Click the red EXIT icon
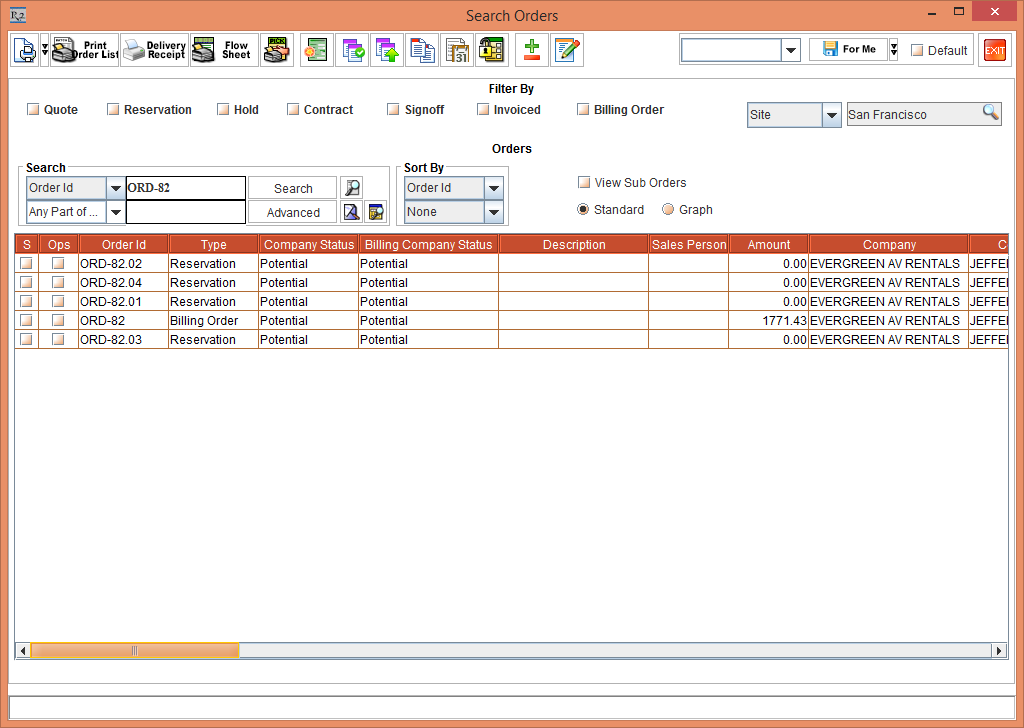1024x728 pixels. 994,50
